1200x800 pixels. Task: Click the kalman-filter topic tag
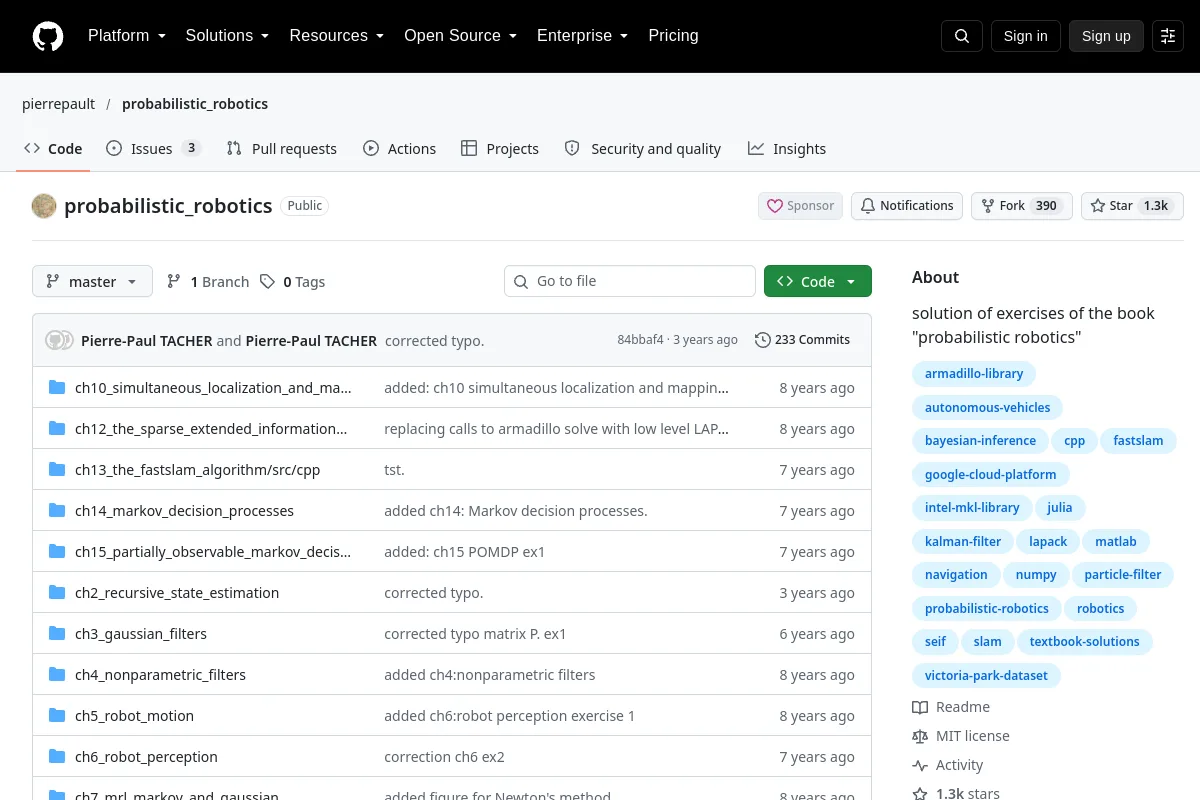coord(963,541)
